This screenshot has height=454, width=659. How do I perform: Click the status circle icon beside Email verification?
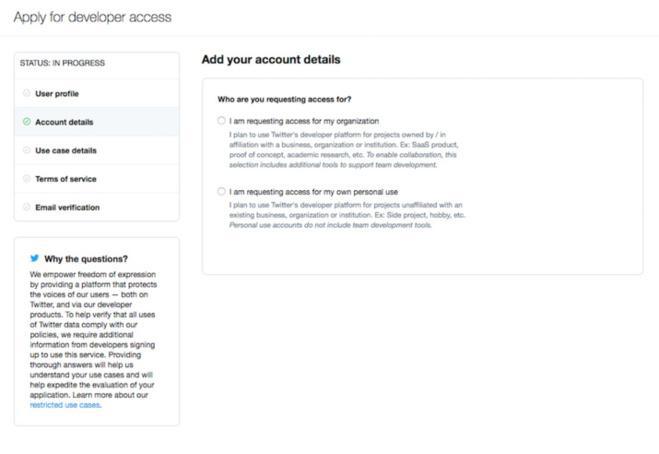tap(26, 207)
